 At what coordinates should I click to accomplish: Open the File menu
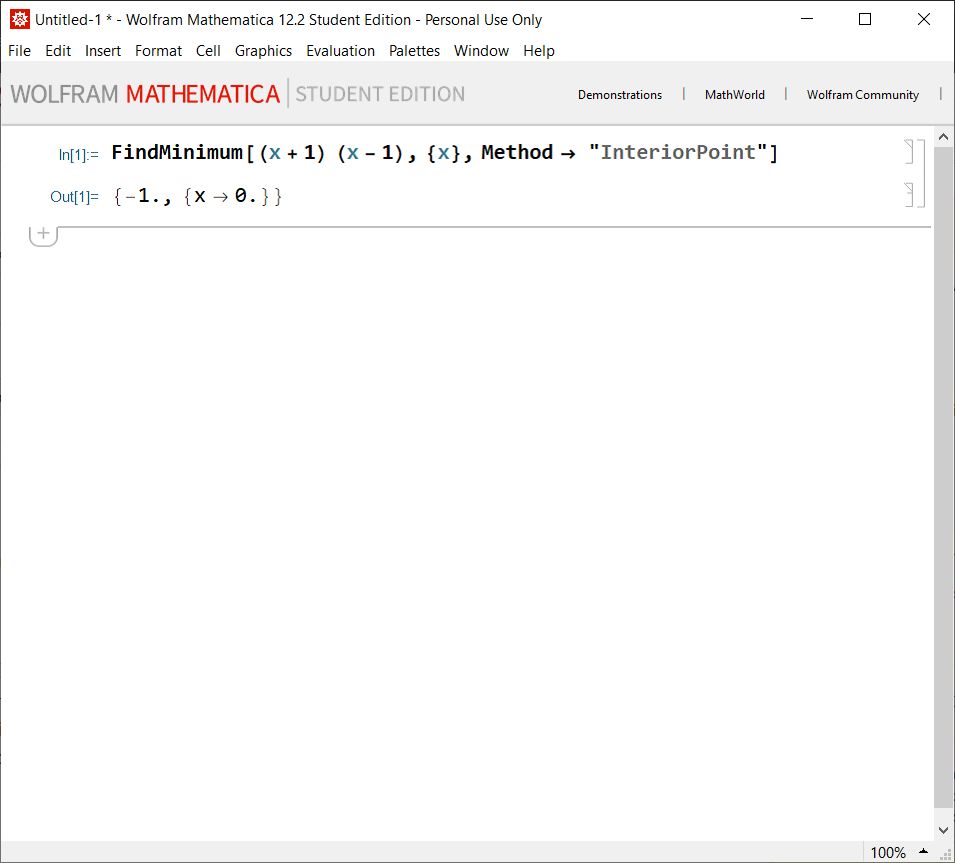pyautogui.click(x=19, y=51)
